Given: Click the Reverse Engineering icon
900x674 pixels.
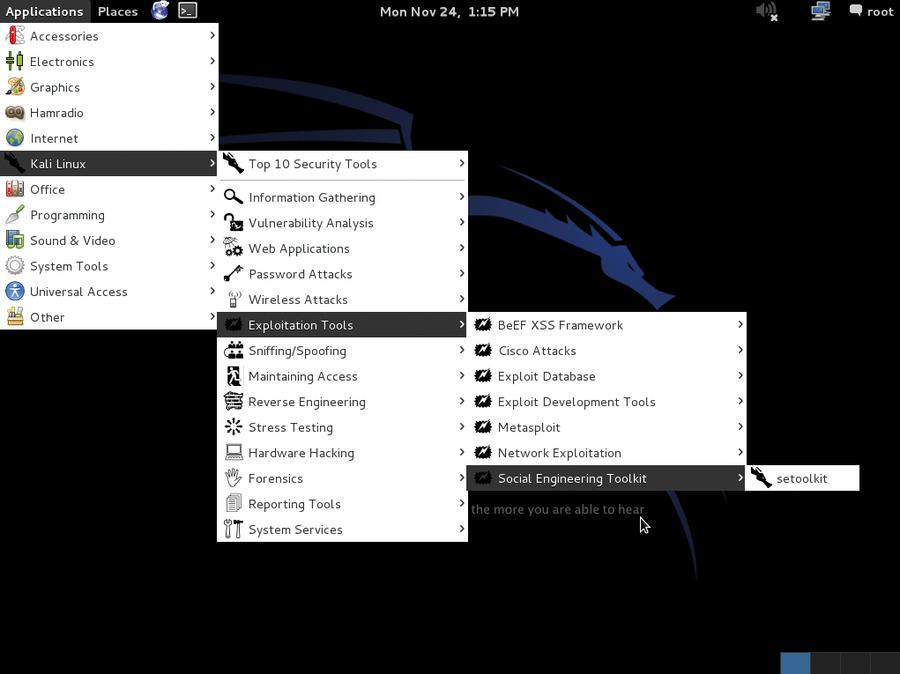Looking at the screenshot, I should click(x=233, y=401).
